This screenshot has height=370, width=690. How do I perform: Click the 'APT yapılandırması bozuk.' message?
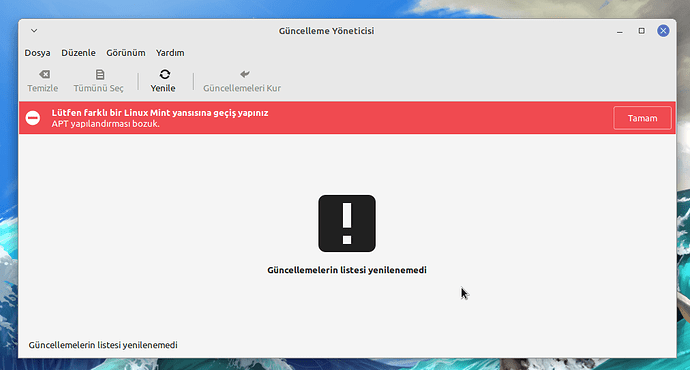106,124
